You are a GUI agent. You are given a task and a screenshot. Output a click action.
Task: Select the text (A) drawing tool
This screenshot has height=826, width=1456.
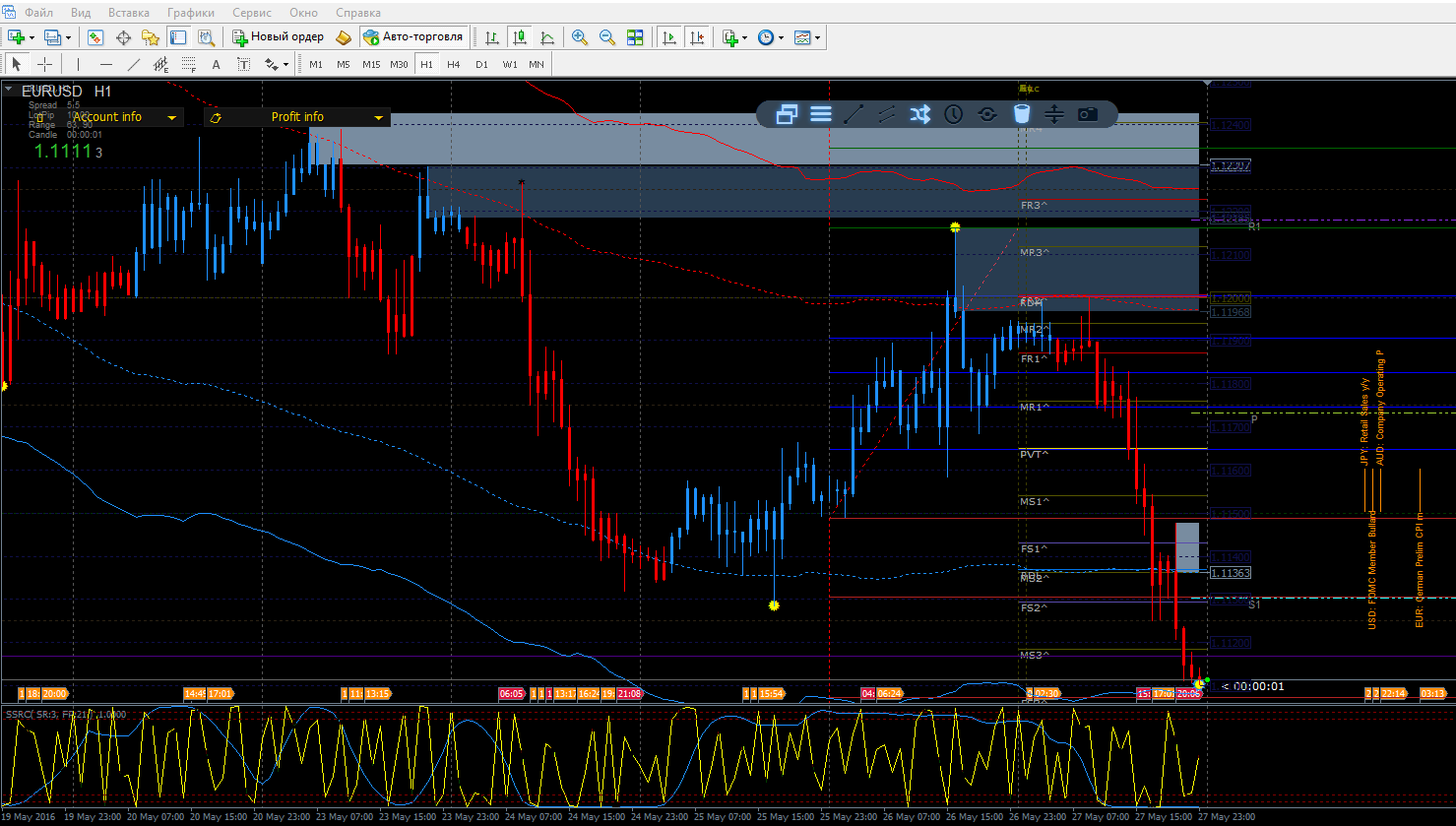217,64
